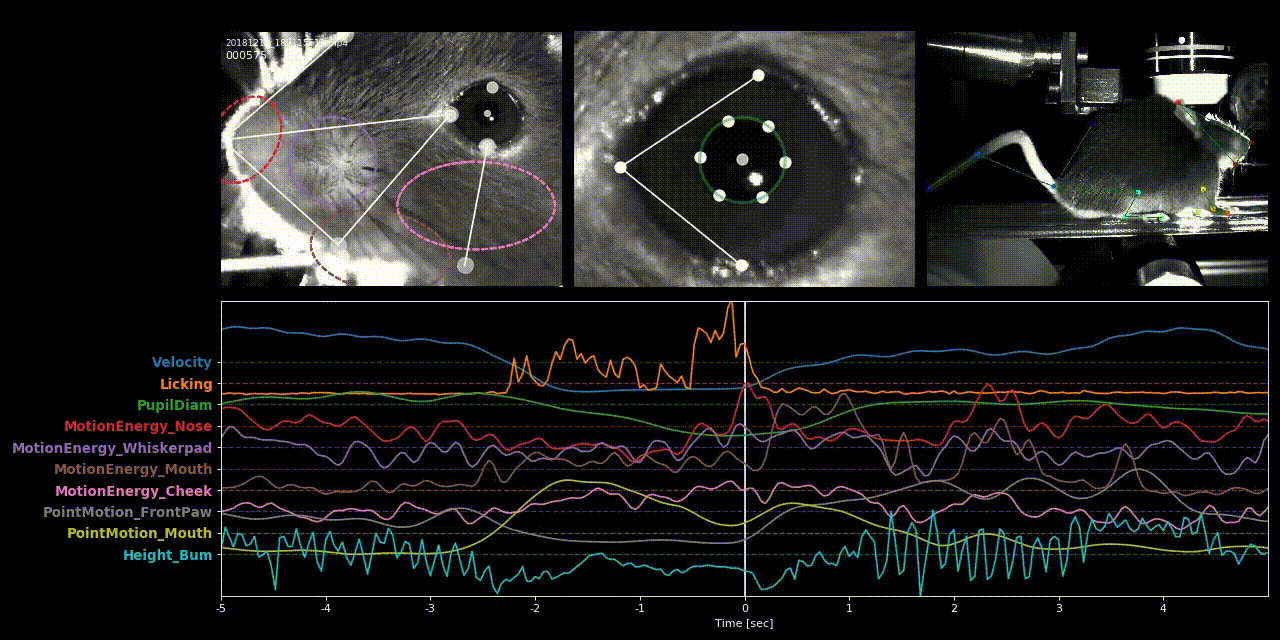
Task: Click the -4 tick on the time axis
Action: (x=326, y=607)
